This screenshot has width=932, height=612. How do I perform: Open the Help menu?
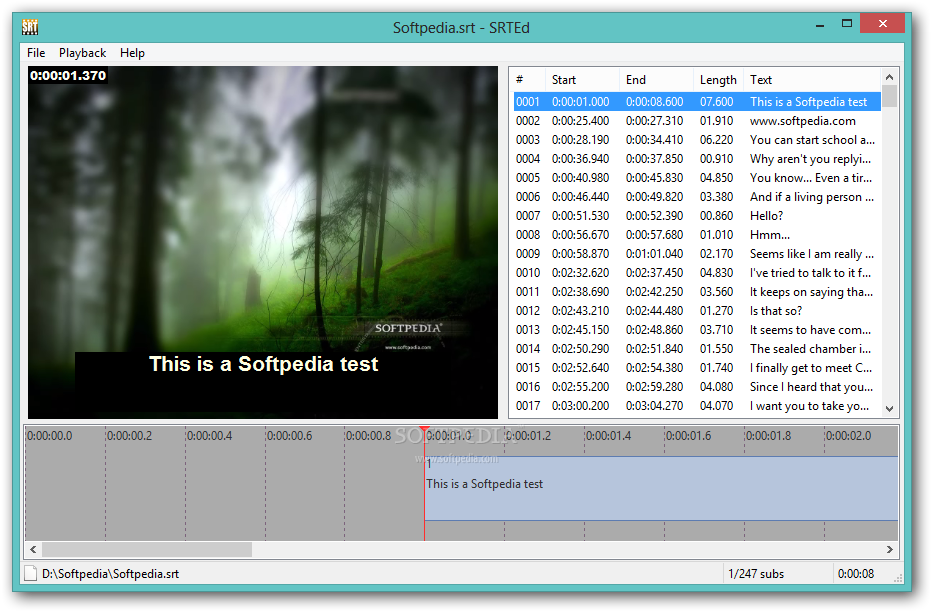132,53
